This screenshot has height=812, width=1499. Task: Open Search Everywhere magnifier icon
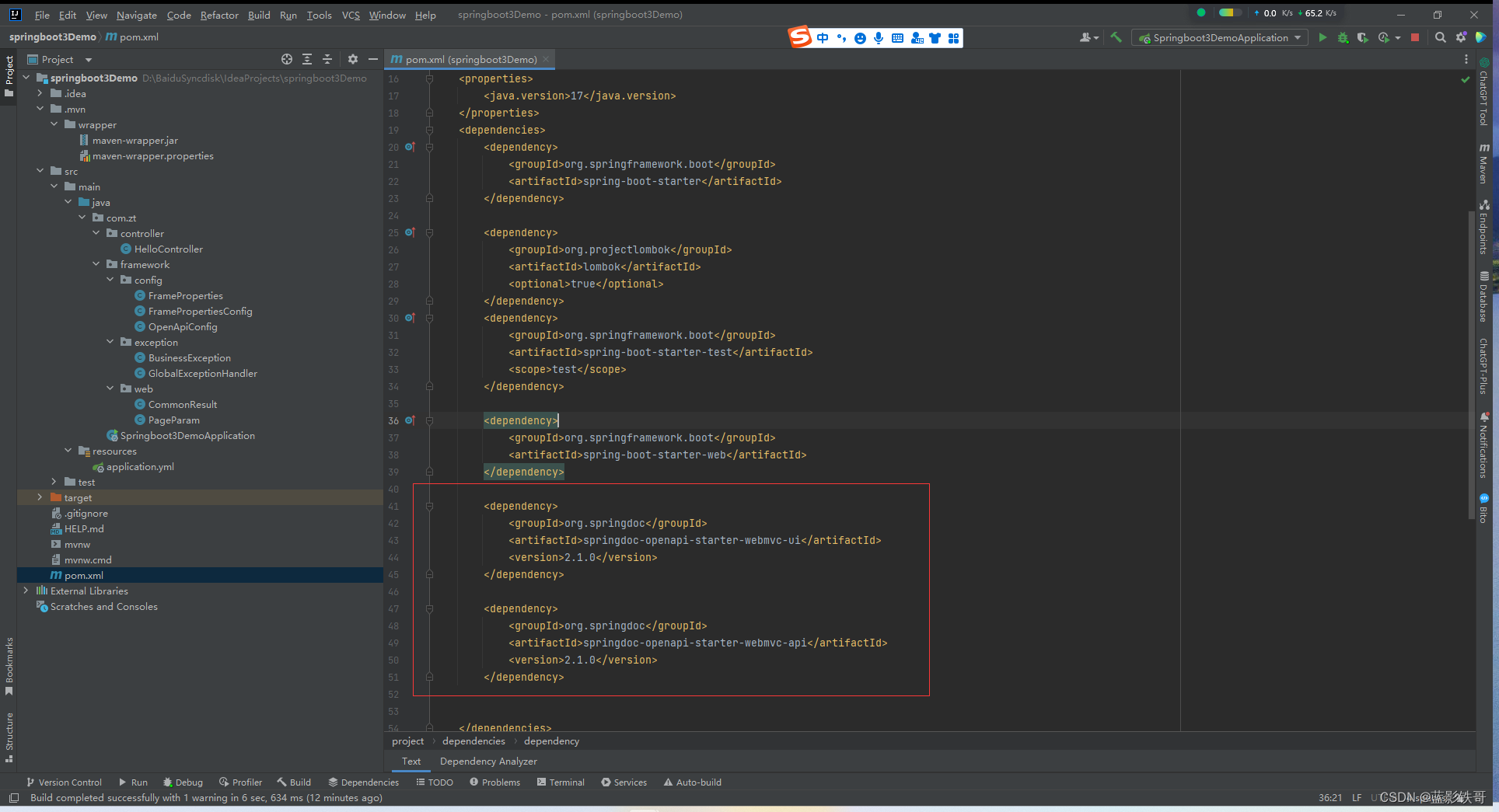pyautogui.click(x=1441, y=37)
